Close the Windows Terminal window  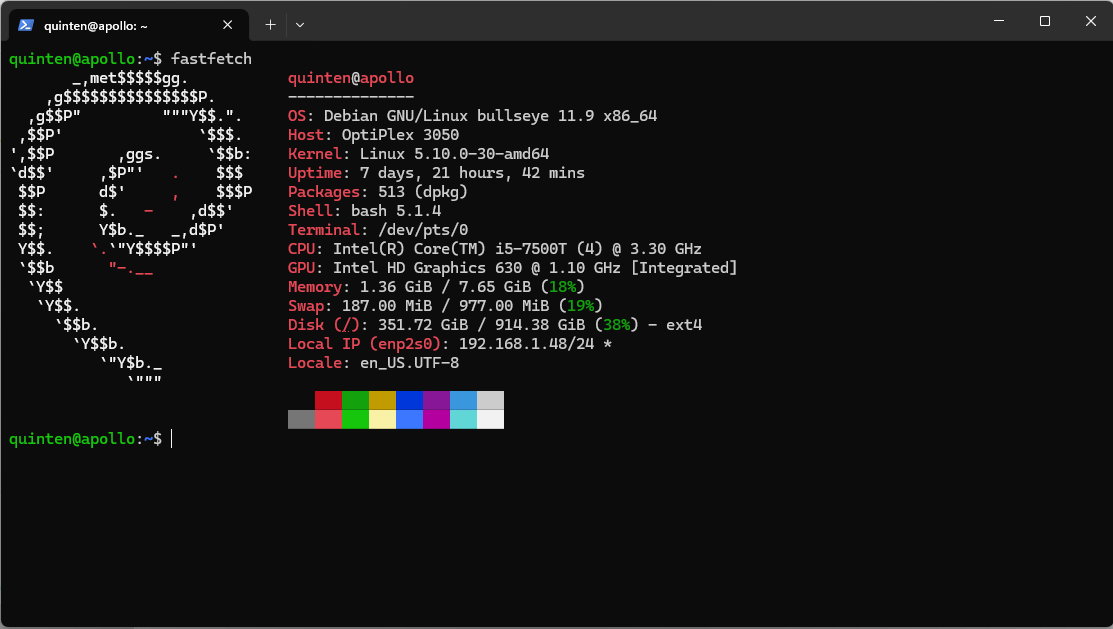click(1090, 21)
